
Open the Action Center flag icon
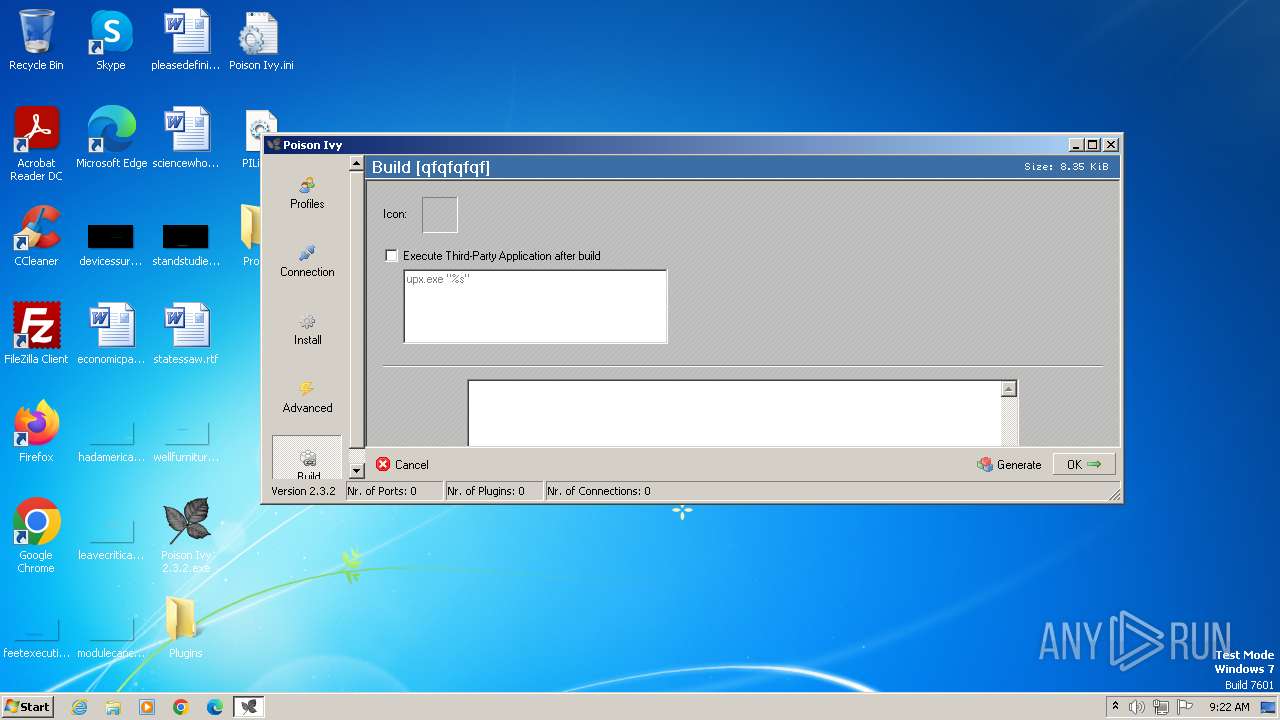click(x=1185, y=707)
